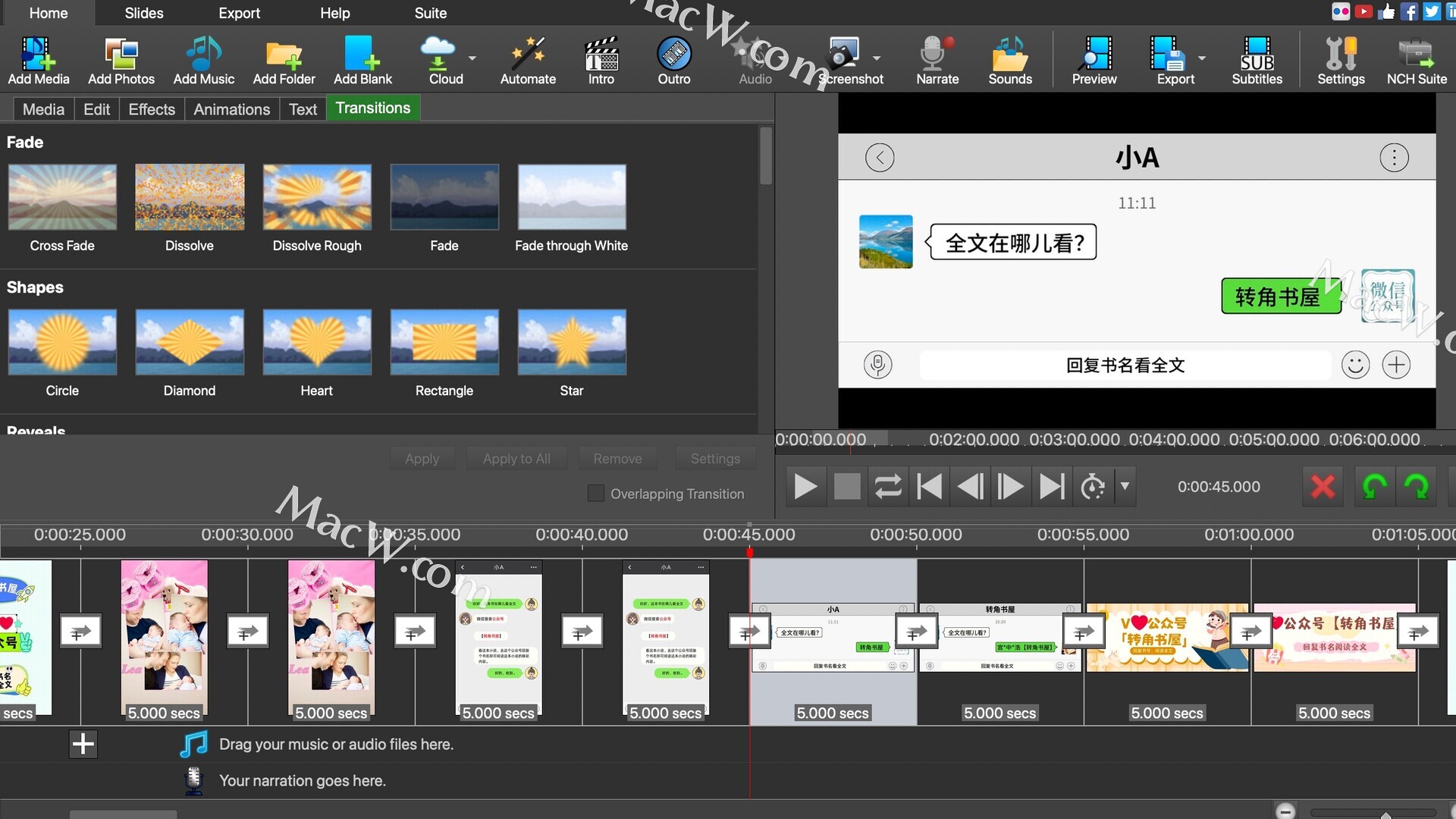Open the Slides menu
The width and height of the screenshot is (1456, 819).
click(143, 13)
